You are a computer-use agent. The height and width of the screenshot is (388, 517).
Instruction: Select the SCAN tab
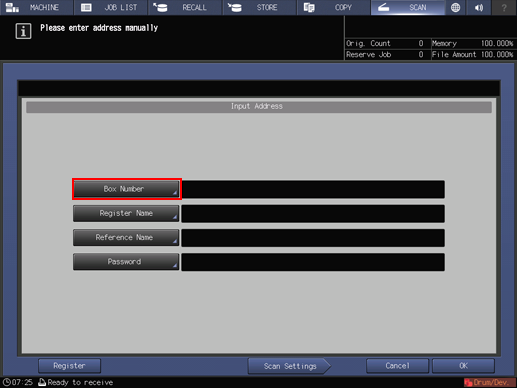click(408, 7)
